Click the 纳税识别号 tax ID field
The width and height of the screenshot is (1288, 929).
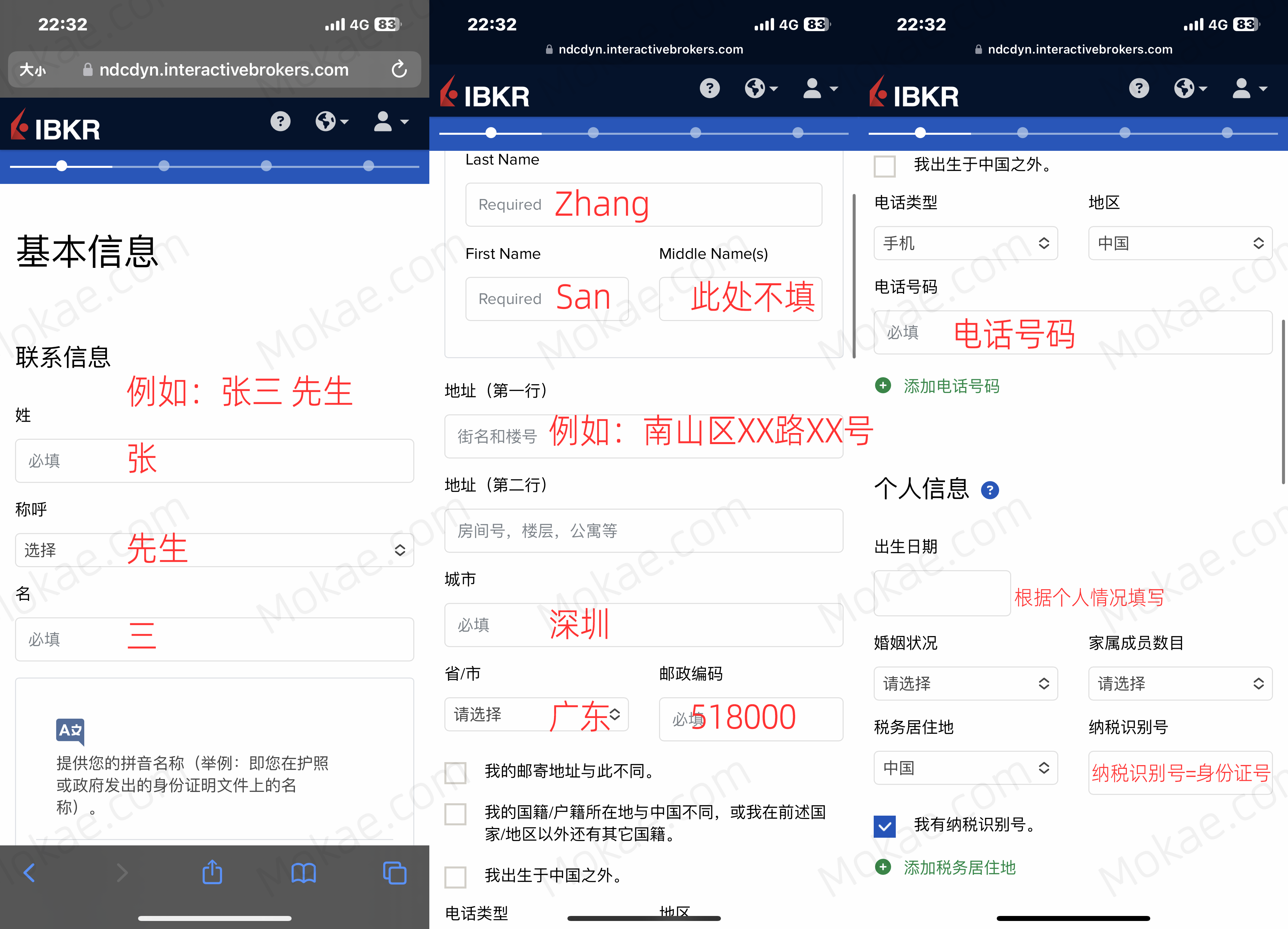coord(1180,772)
